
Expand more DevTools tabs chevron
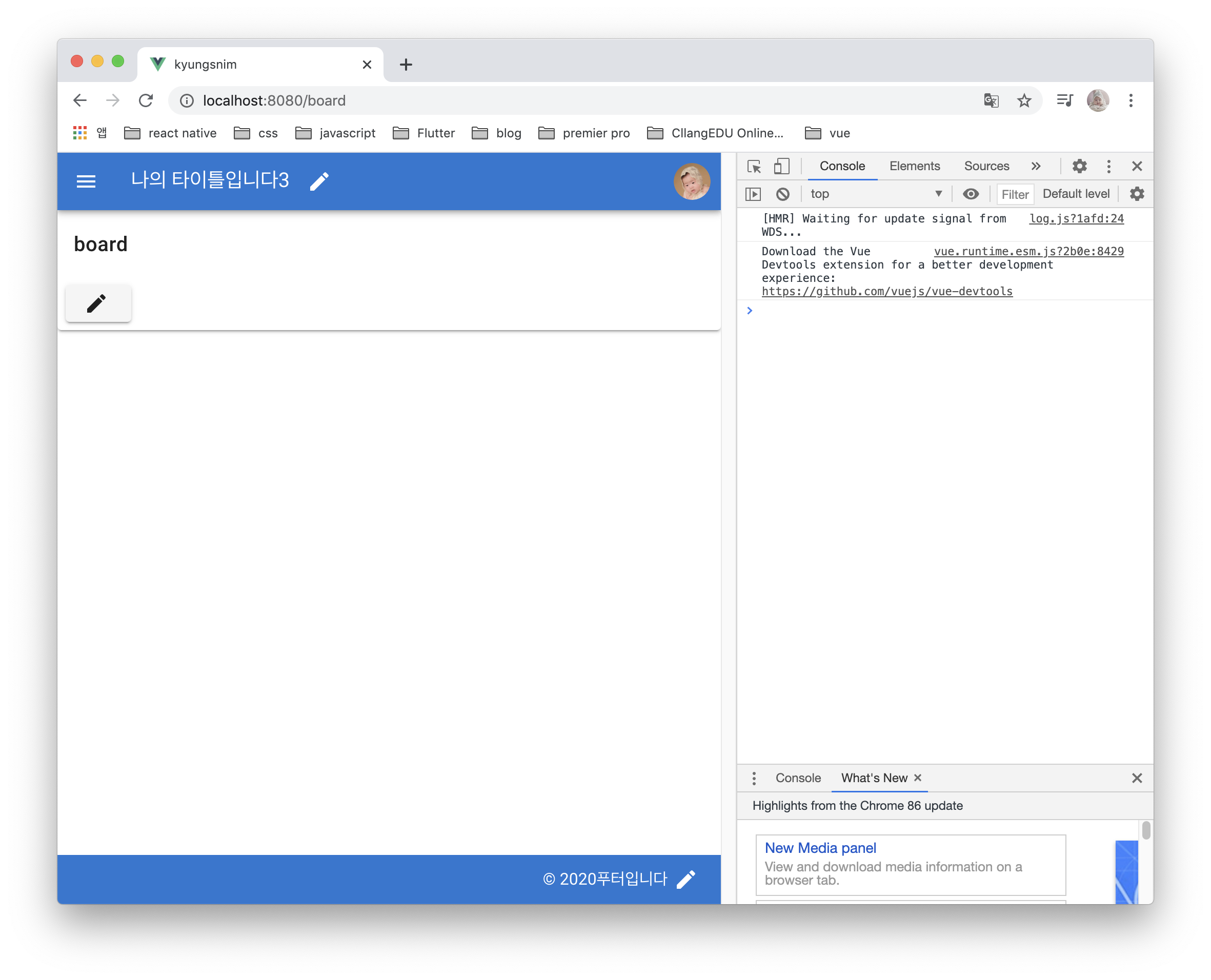[1036, 166]
